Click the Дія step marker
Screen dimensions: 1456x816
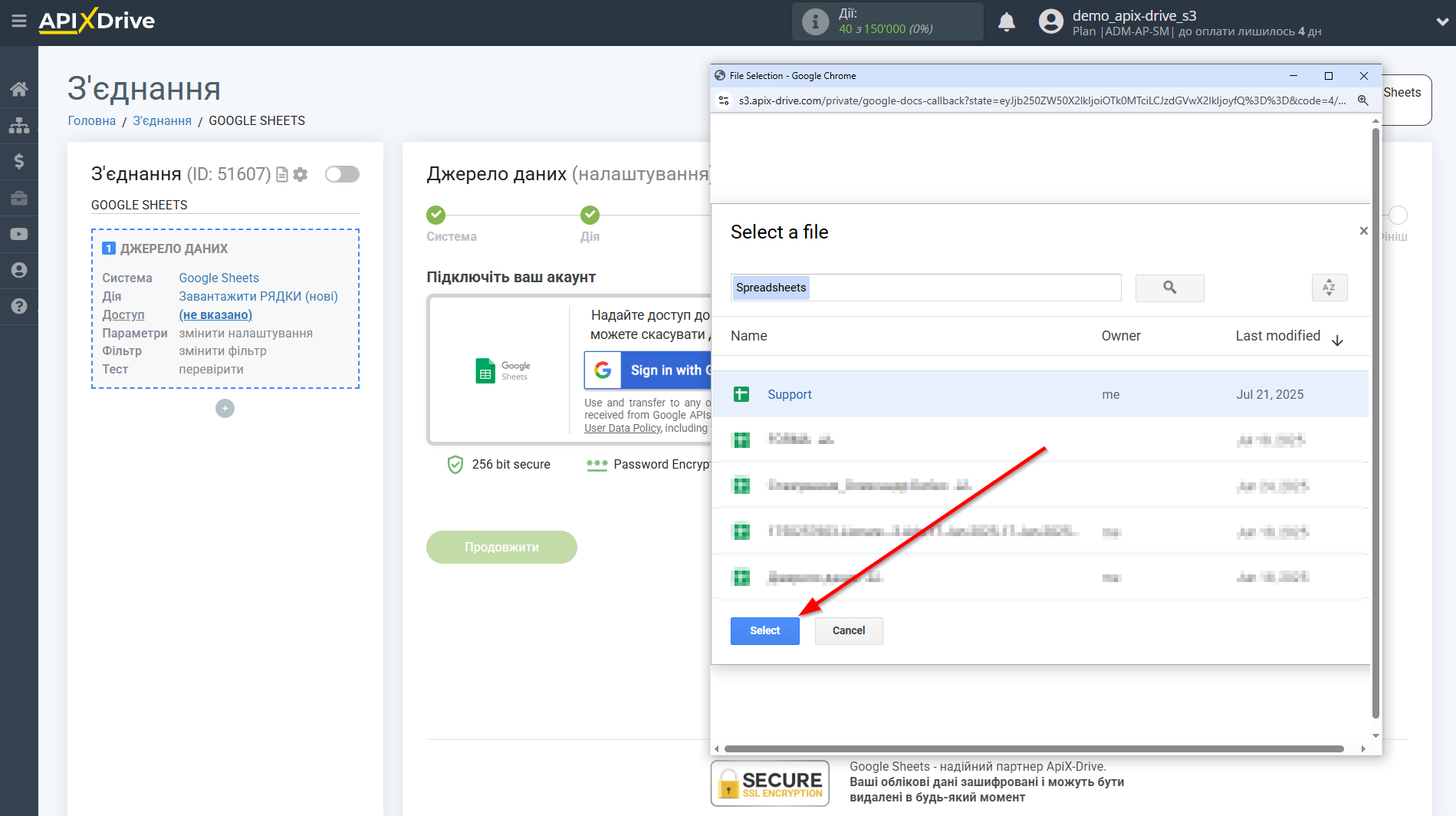click(590, 215)
